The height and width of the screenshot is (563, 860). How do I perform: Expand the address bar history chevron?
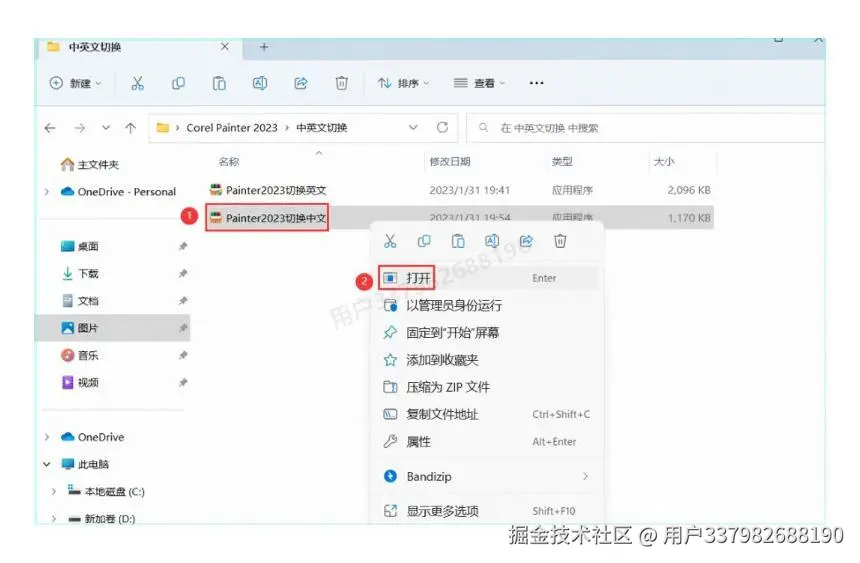(413, 127)
